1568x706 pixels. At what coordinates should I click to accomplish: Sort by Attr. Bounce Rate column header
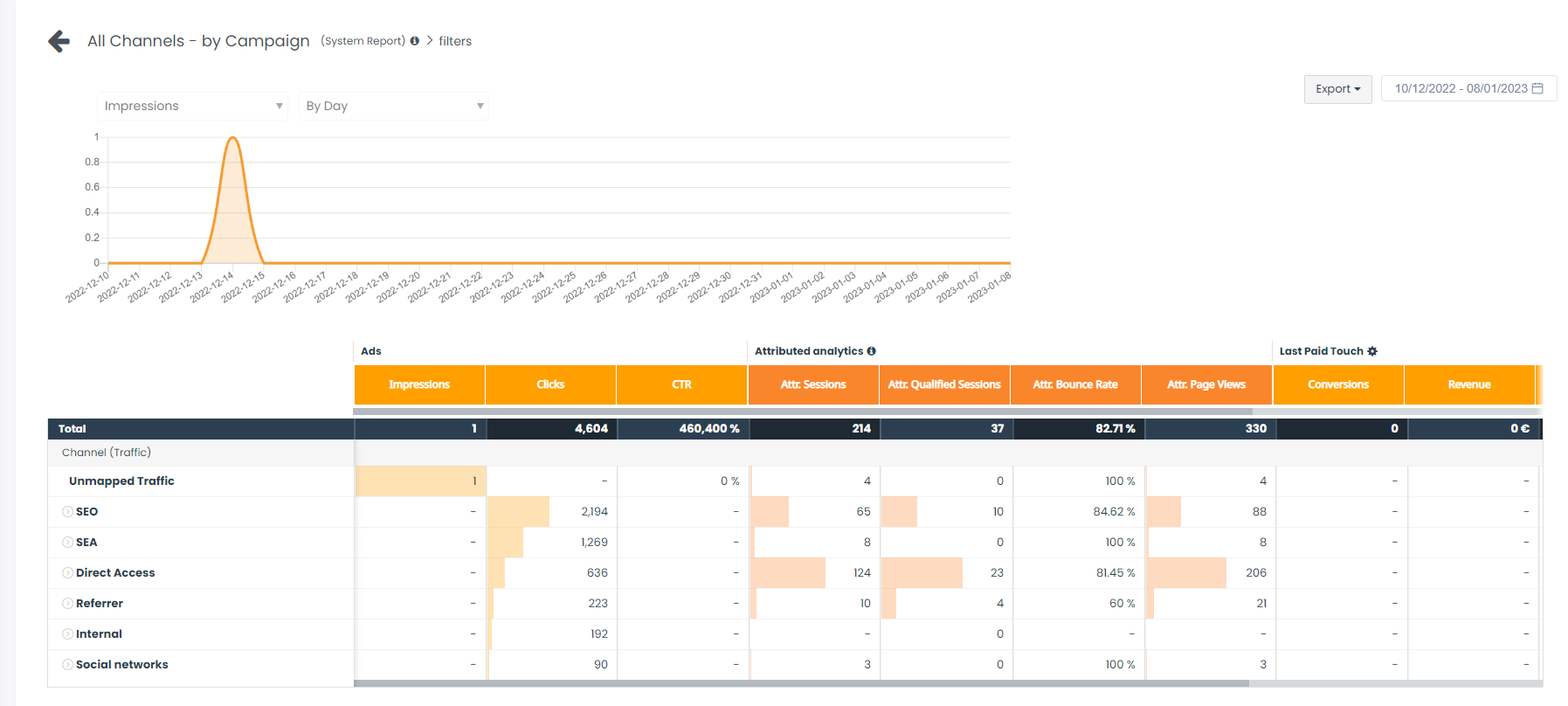1075,384
